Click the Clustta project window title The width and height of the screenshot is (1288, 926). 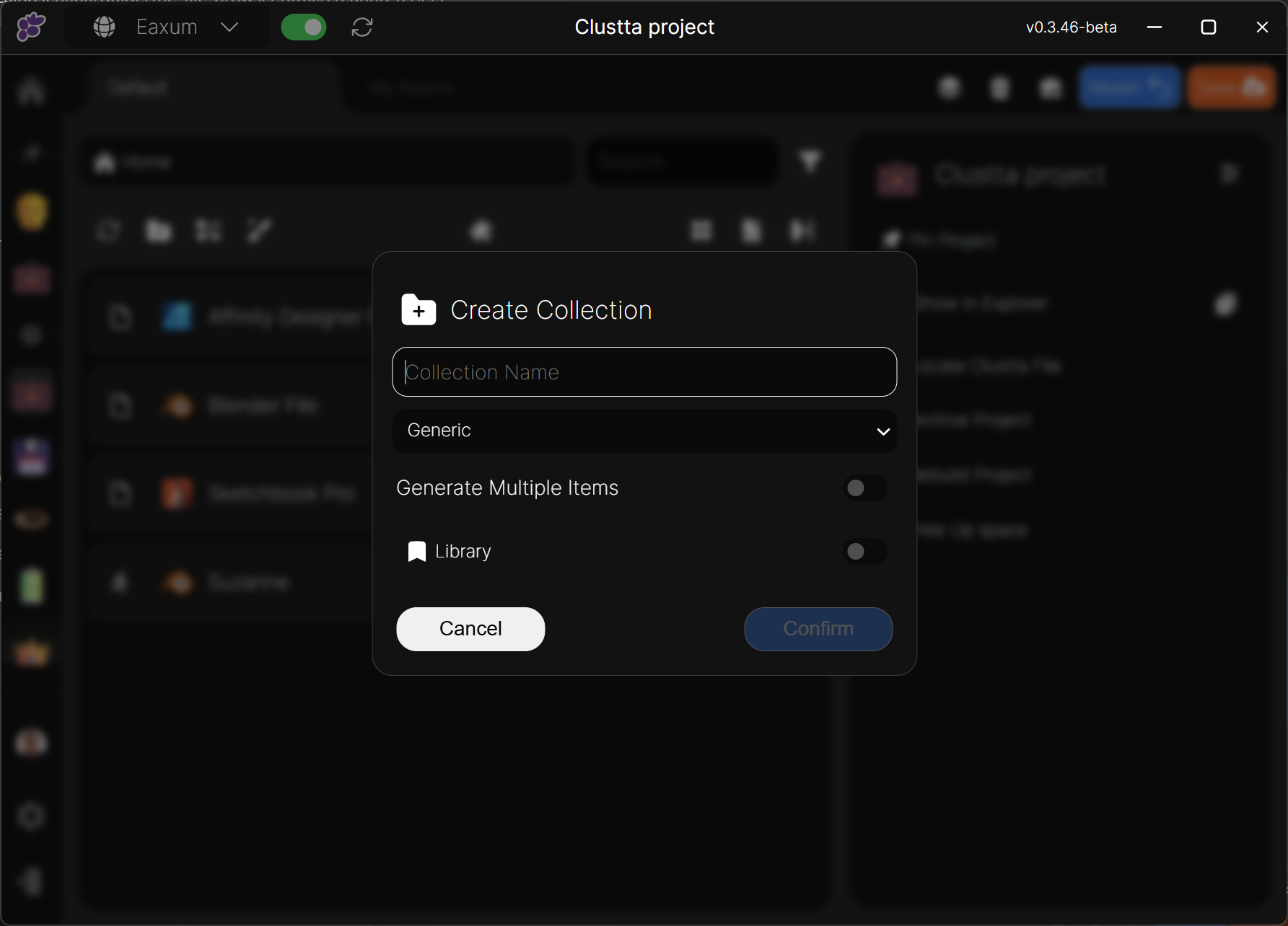pos(644,27)
